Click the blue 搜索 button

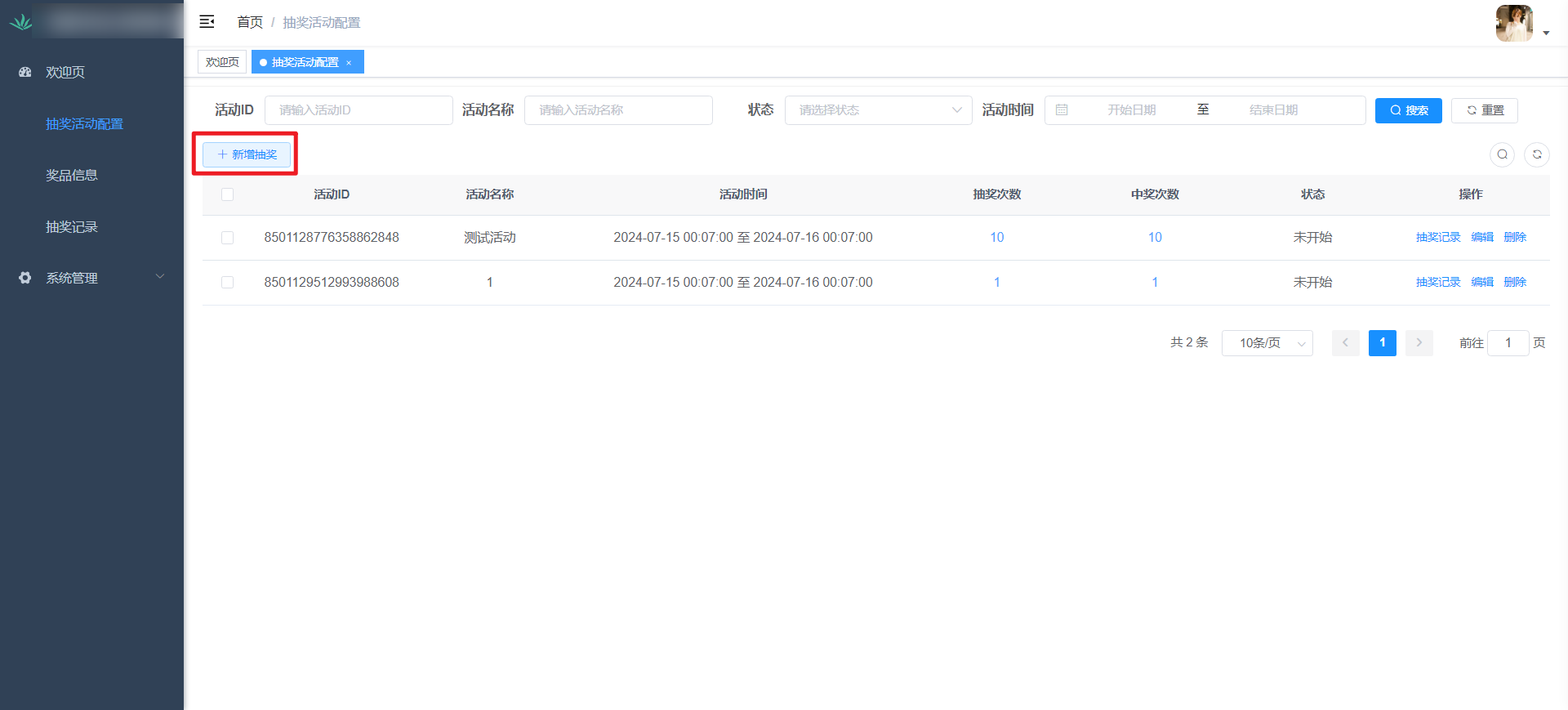point(1408,110)
